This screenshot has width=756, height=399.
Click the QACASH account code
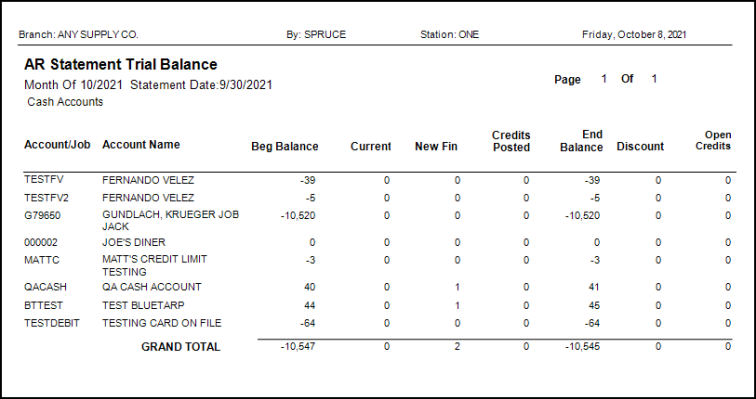point(43,287)
